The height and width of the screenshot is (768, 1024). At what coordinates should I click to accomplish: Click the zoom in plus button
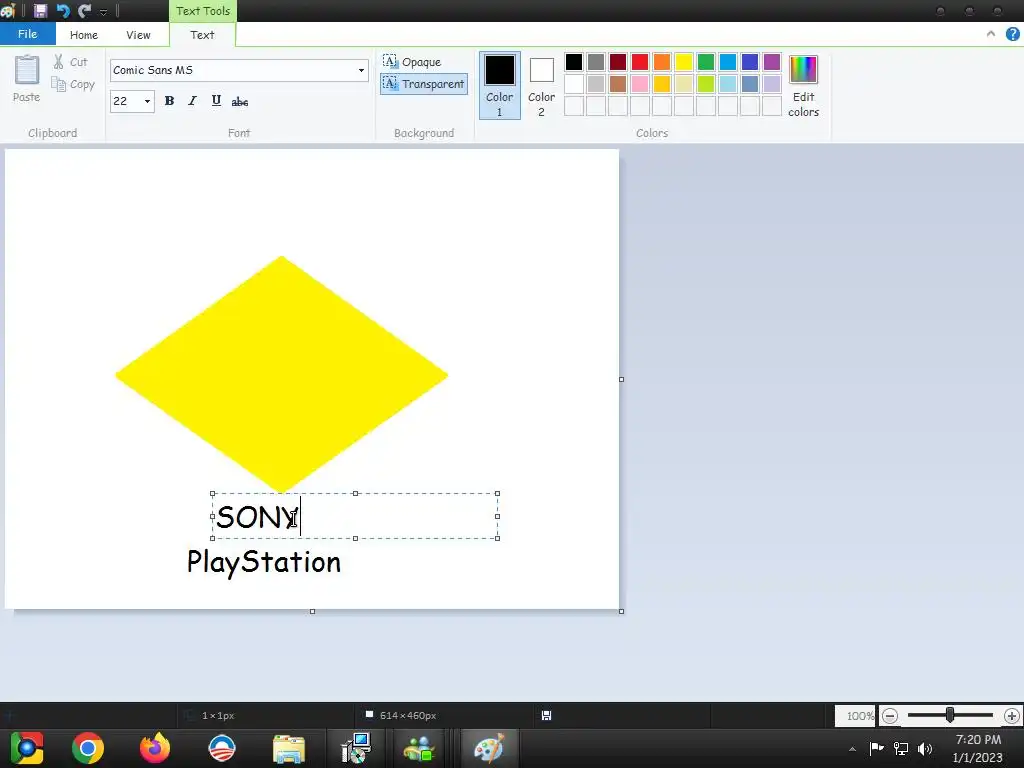pyautogui.click(x=1012, y=716)
